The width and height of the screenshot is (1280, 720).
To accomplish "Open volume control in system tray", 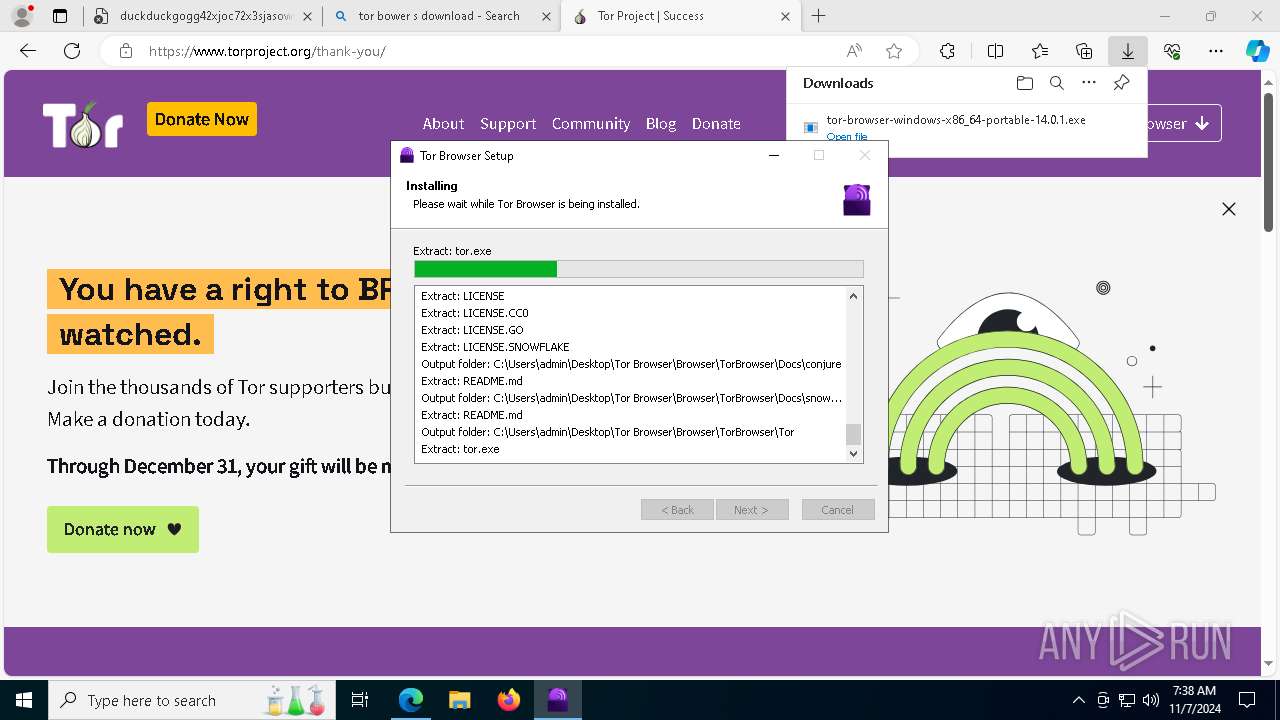I will point(1151,700).
